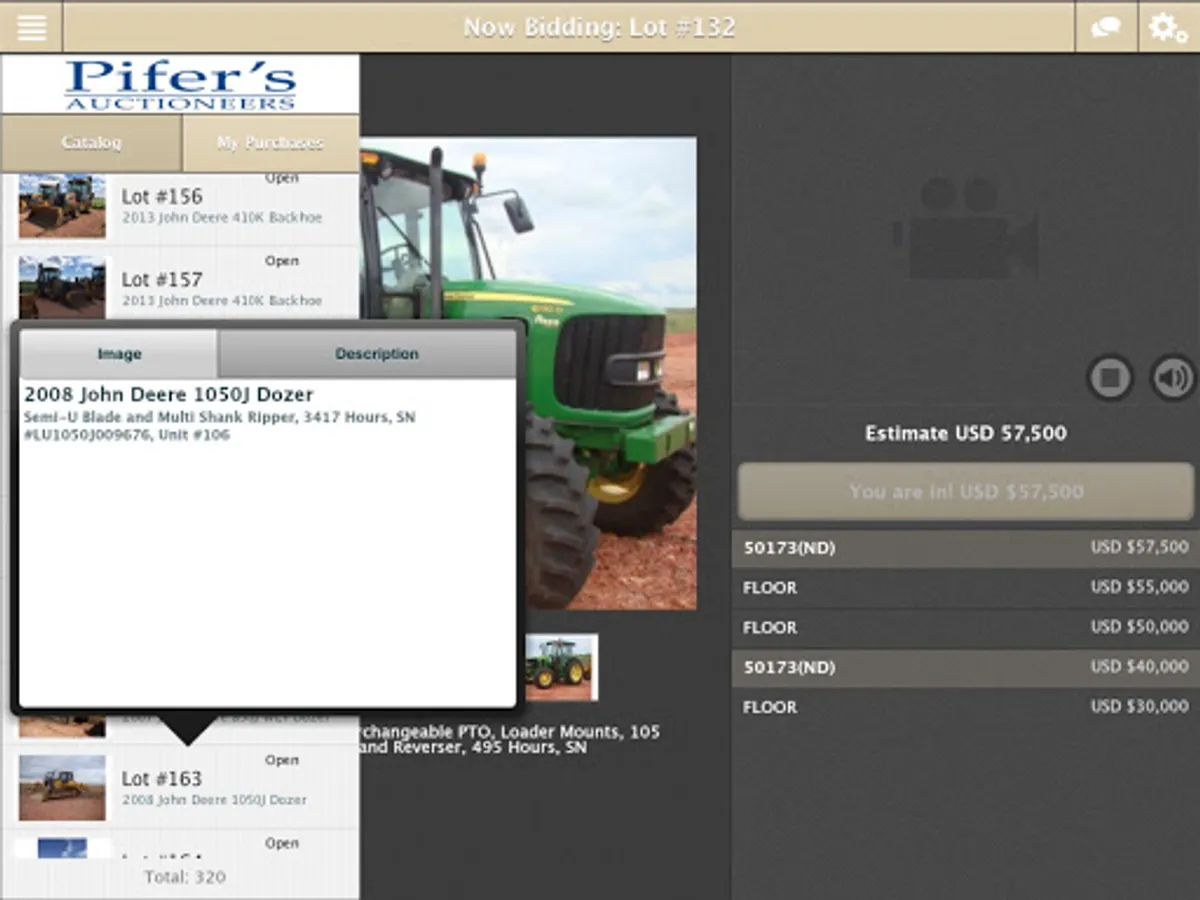Switch to the Catalog tab
Screen dimensions: 1200x900
click(91, 143)
